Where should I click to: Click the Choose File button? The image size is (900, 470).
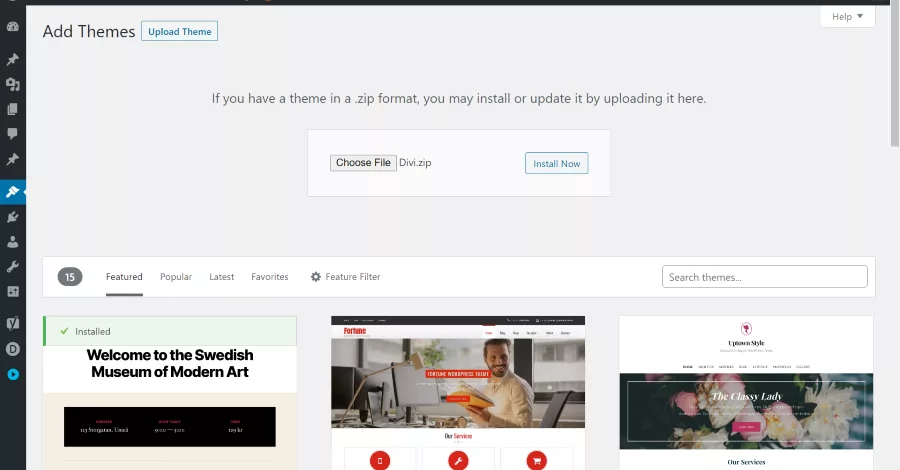click(363, 163)
